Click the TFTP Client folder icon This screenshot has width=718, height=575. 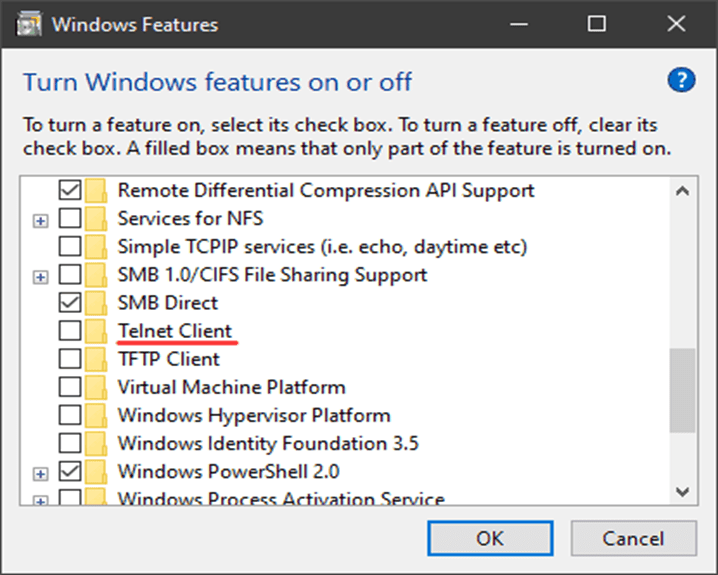tap(96, 359)
